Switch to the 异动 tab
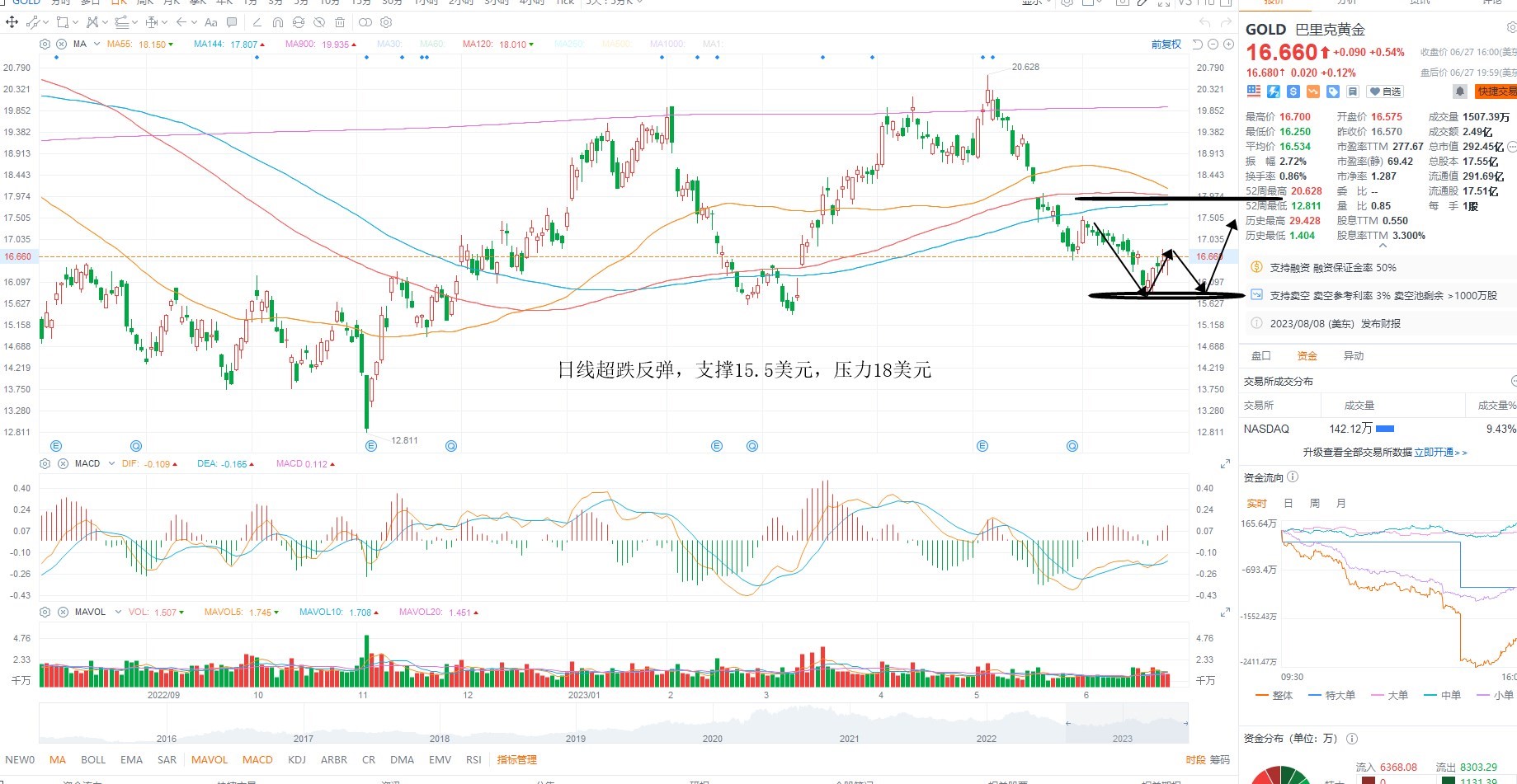 click(x=1354, y=356)
